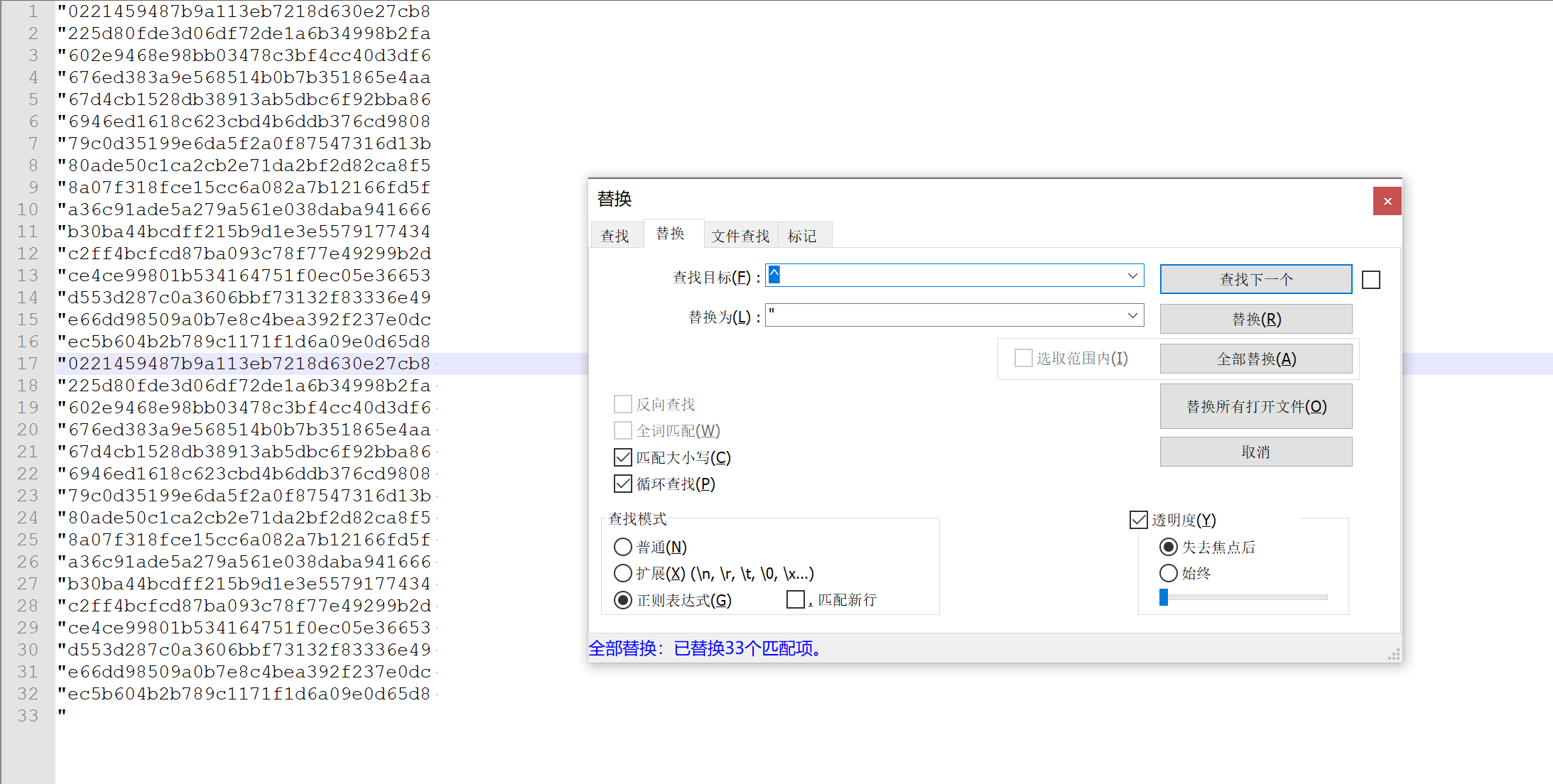
Task: Click 取消 to cancel the dialog
Action: click(x=1255, y=452)
